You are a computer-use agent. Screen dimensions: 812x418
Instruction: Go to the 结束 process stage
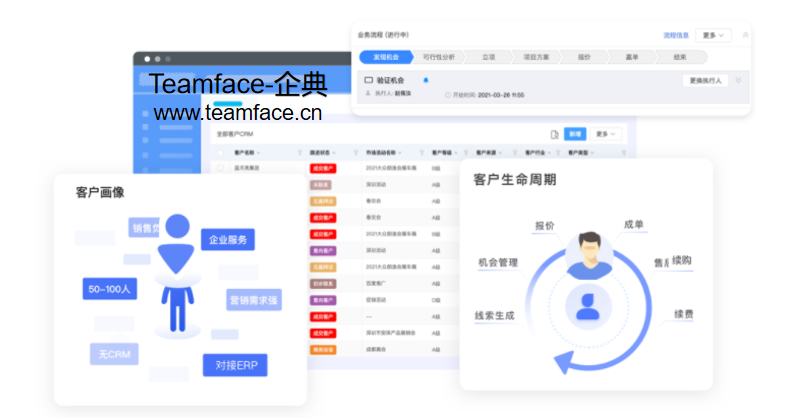tap(680, 57)
